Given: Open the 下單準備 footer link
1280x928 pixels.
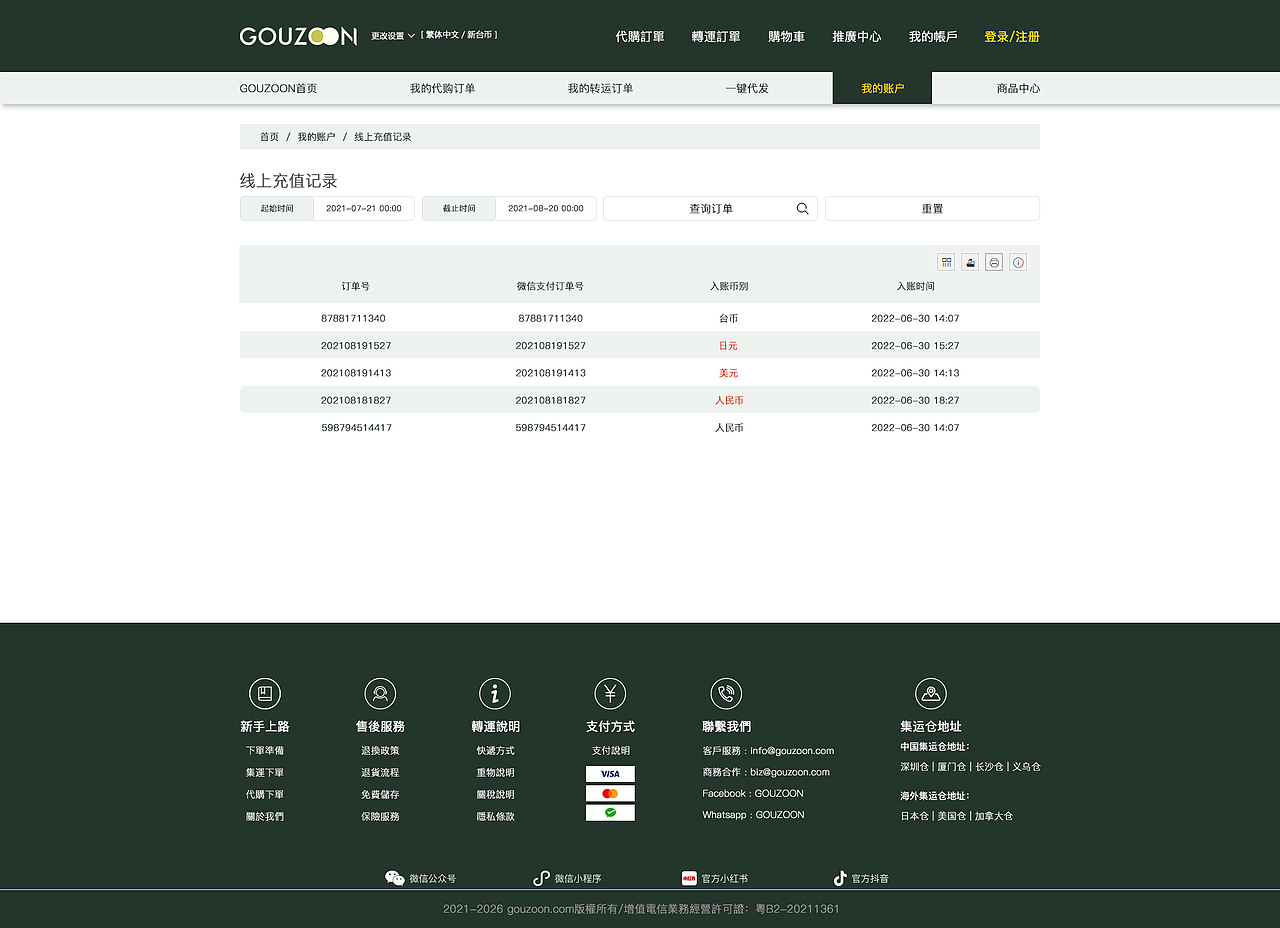Looking at the screenshot, I should (x=265, y=750).
